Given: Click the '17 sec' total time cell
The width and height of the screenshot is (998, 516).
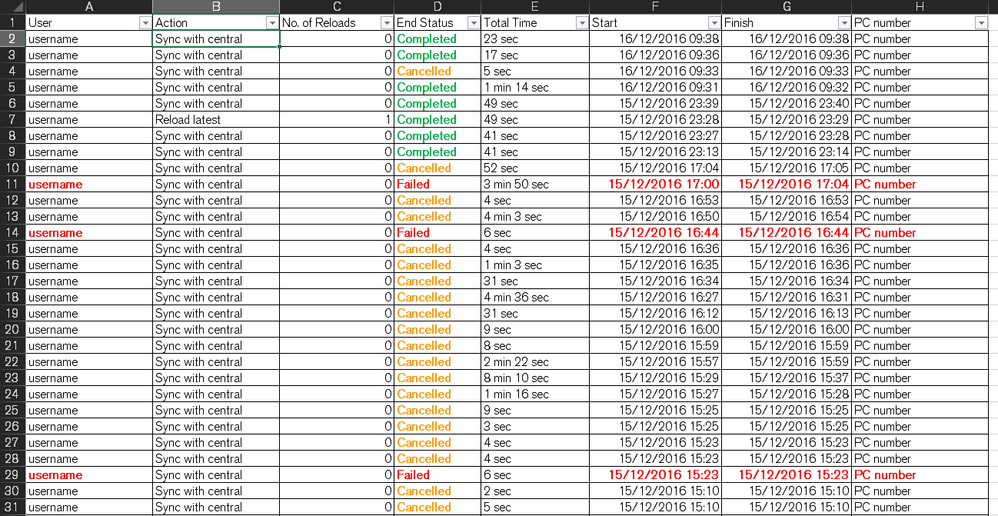Looking at the screenshot, I should 535,55.
